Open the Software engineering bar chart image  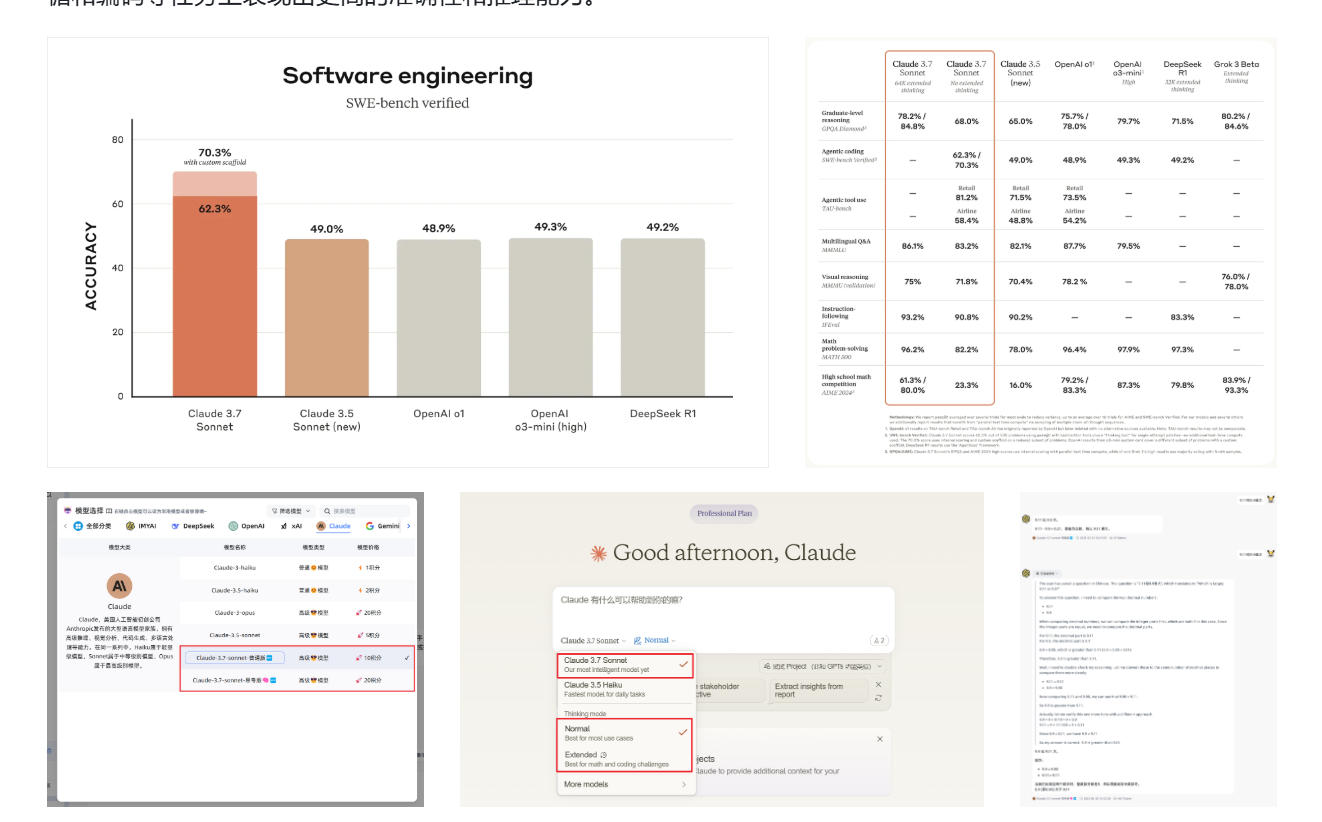408,252
